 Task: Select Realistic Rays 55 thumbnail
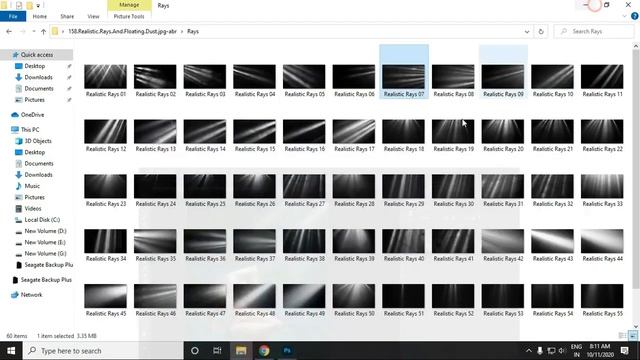pyautogui.click(x=602, y=296)
